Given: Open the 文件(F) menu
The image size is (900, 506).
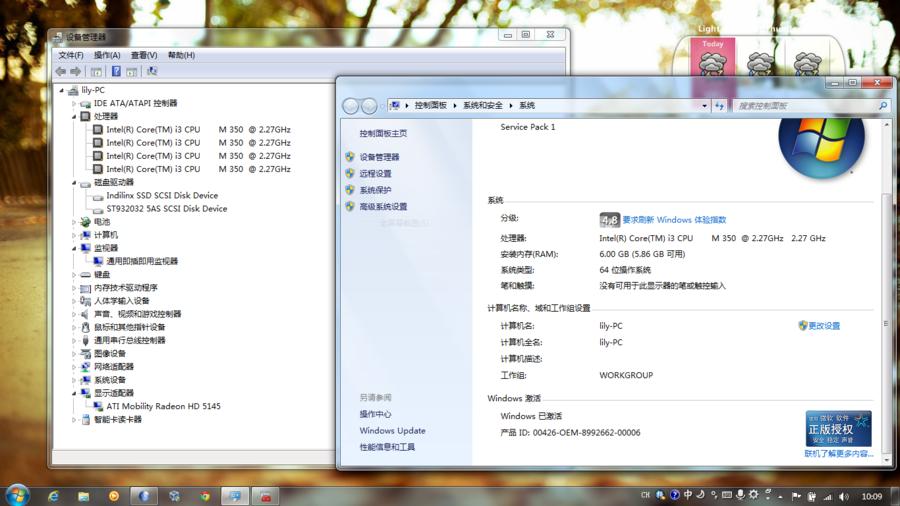Looking at the screenshot, I should pos(71,55).
